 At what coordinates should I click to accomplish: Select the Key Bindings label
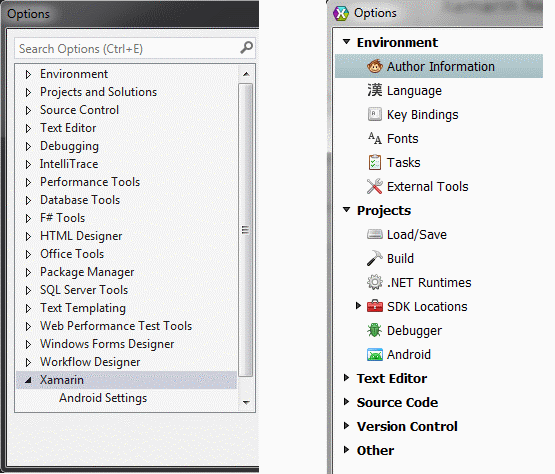coord(423,115)
